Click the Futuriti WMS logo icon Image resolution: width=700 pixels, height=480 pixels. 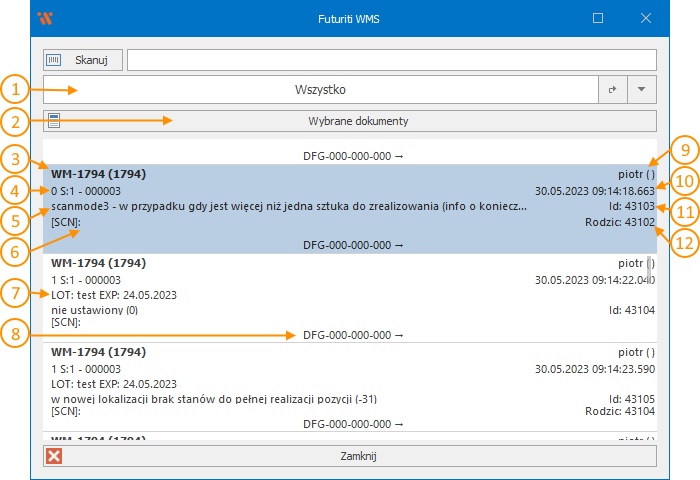click(45, 18)
